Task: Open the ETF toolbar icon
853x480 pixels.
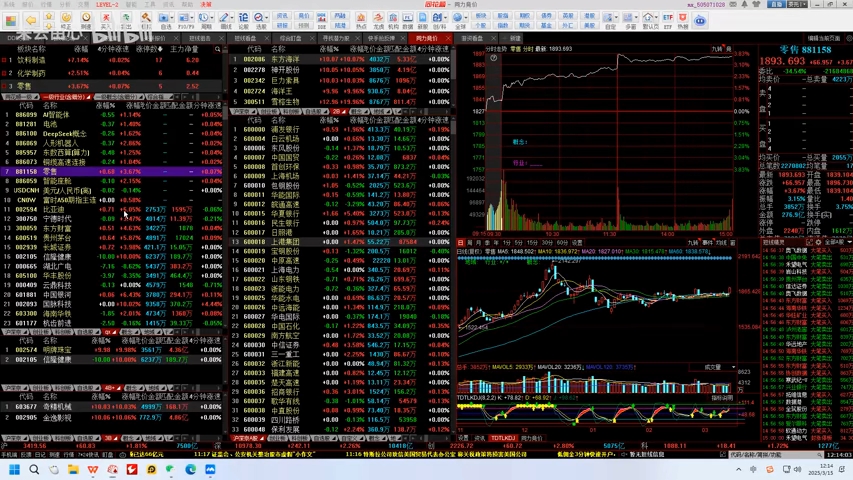Action: [667, 21]
